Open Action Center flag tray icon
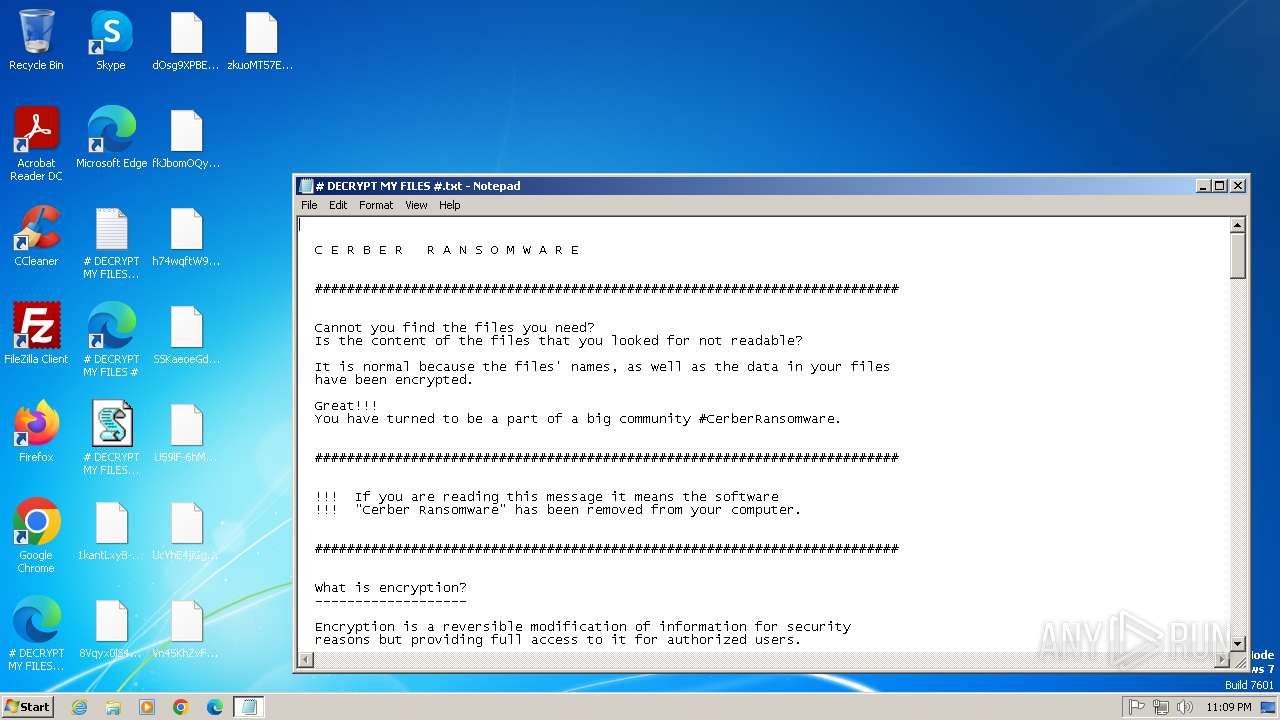Viewport: 1280px width, 720px height. pyautogui.click(x=1137, y=707)
